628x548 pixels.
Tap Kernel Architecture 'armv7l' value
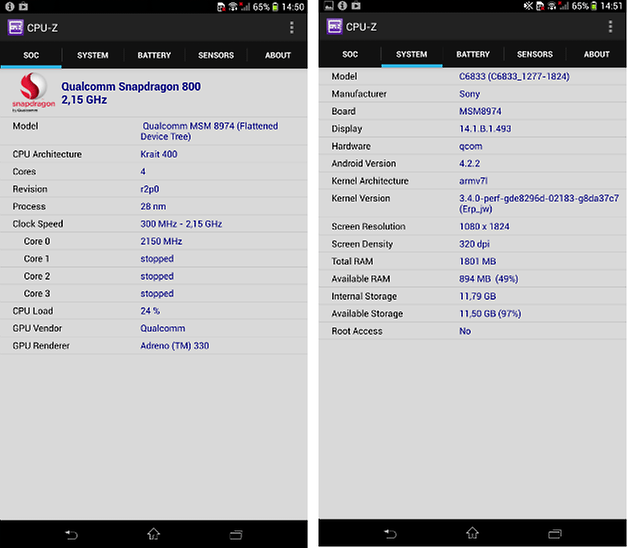point(473,181)
